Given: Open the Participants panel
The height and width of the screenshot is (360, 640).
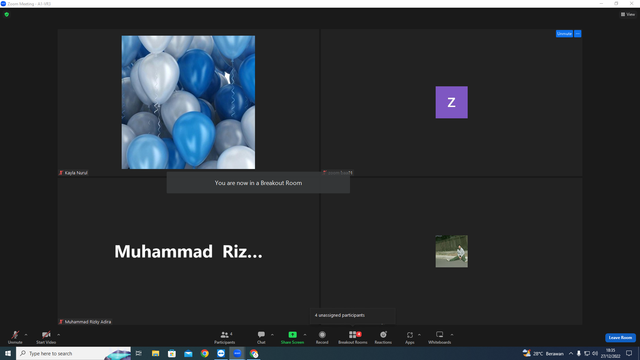Looking at the screenshot, I should (224, 337).
